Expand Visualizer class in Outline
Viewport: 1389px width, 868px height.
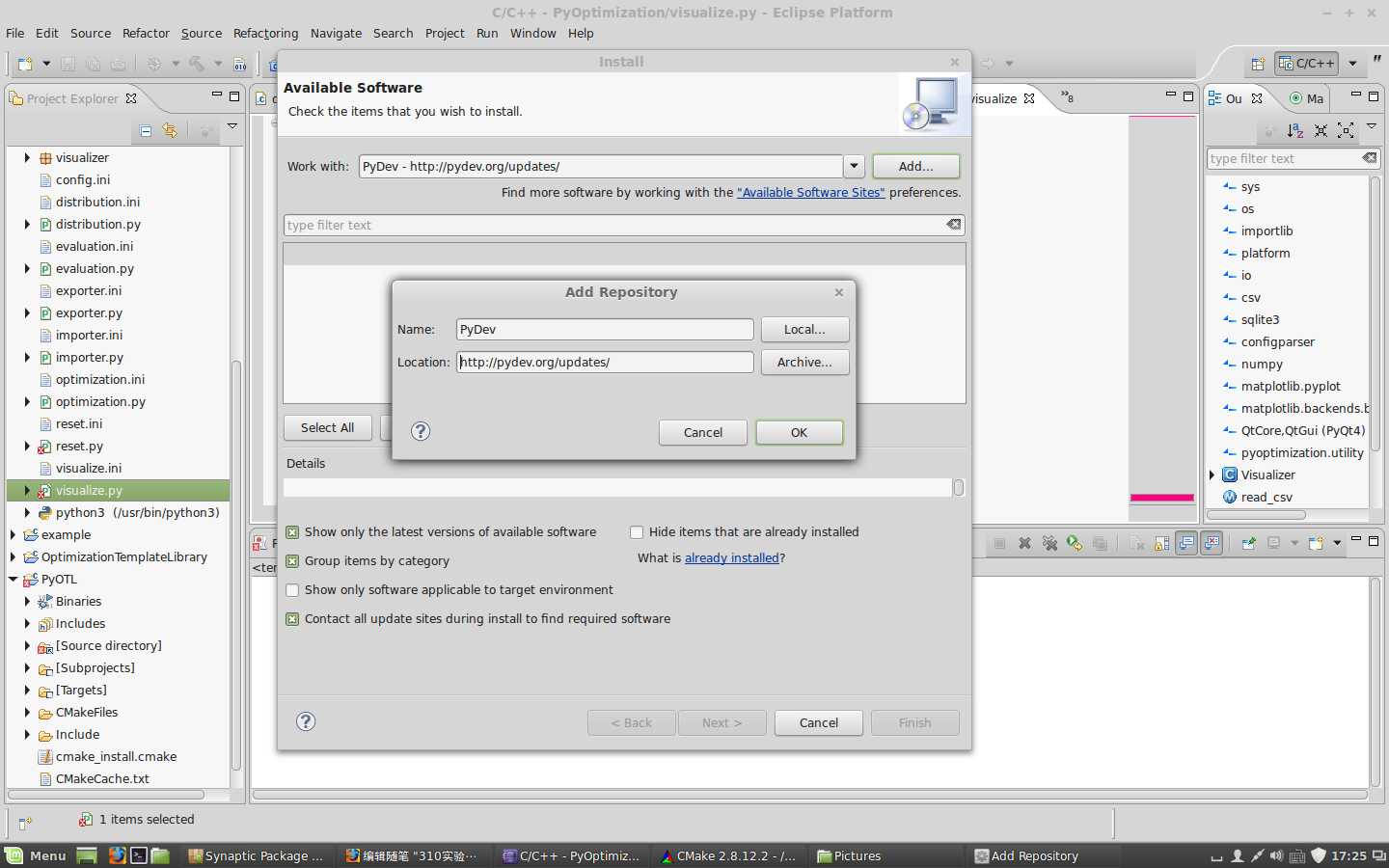tap(1212, 475)
